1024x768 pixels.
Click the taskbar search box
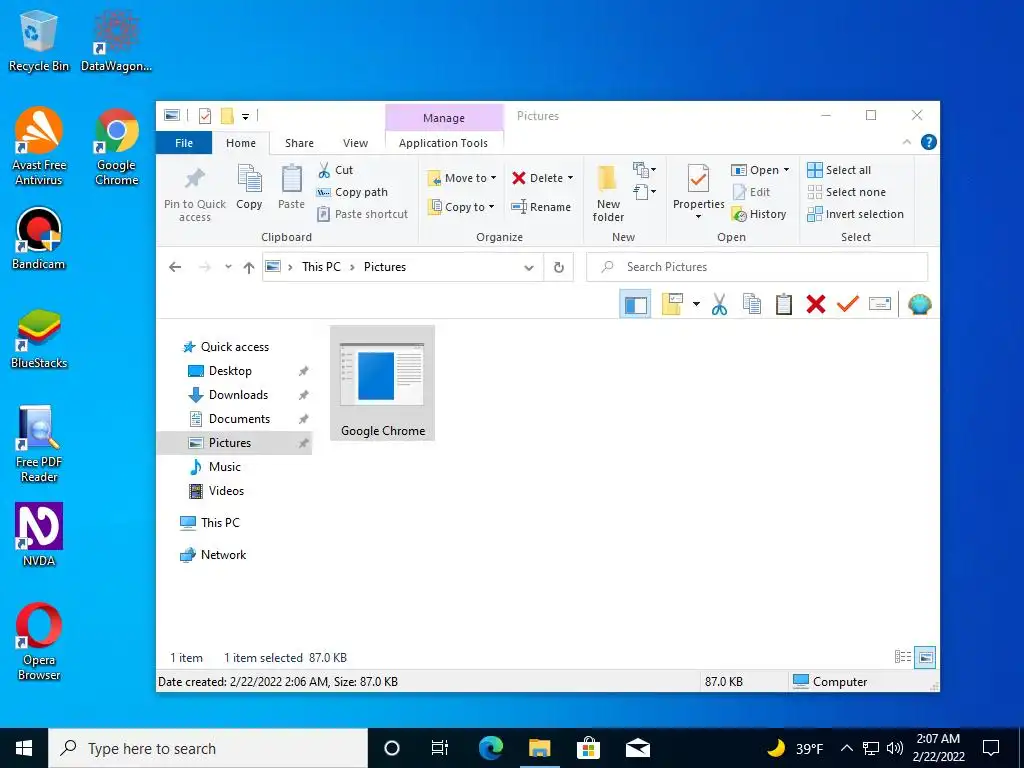point(208,748)
